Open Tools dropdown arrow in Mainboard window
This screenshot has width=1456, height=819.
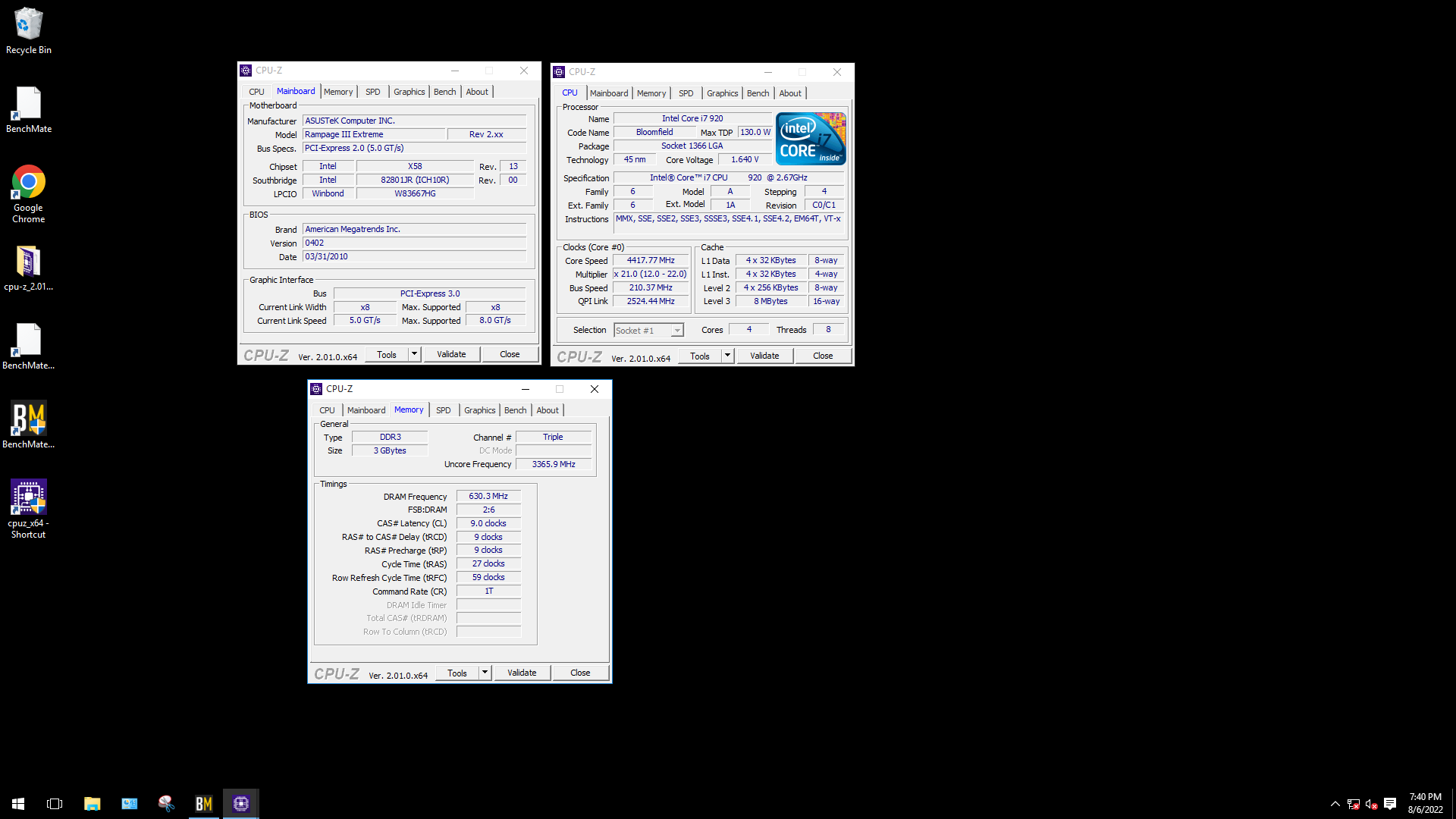(x=414, y=354)
